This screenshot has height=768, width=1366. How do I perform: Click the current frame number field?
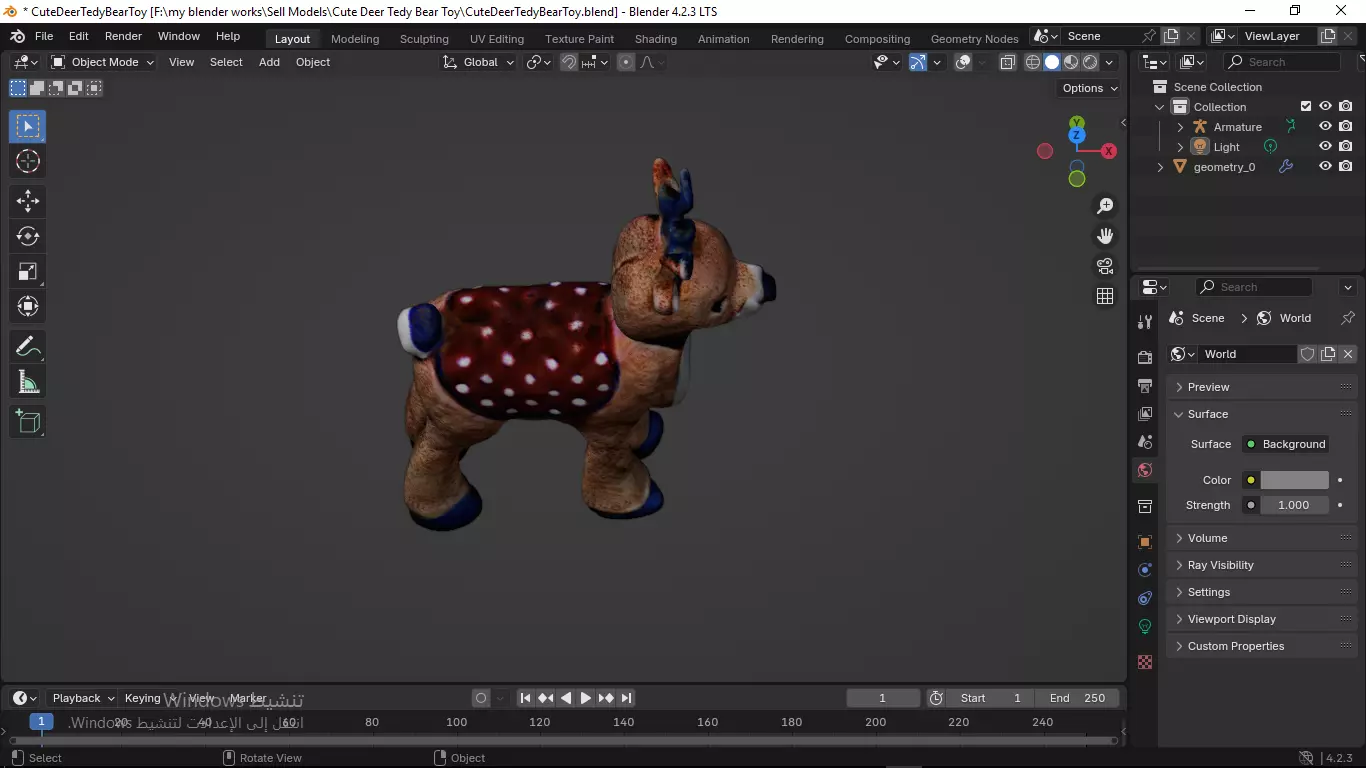coord(883,698)
